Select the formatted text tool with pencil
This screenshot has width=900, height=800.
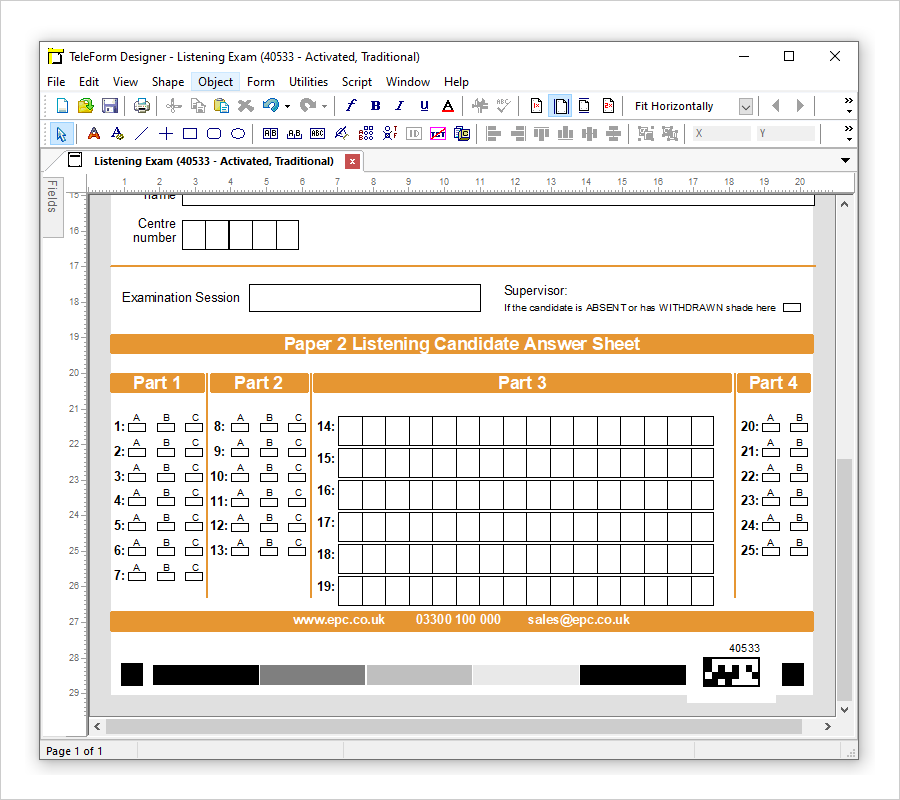117,134
